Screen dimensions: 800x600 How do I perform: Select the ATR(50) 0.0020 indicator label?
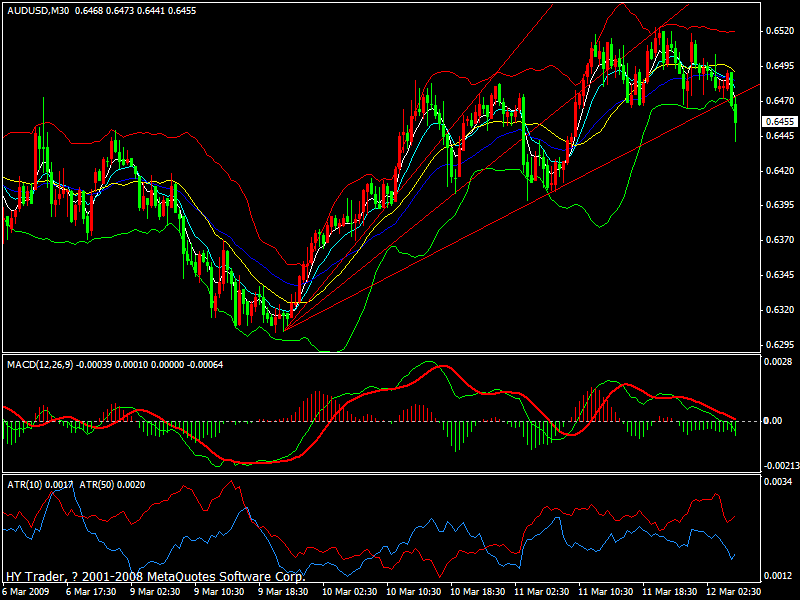[112, 485]
